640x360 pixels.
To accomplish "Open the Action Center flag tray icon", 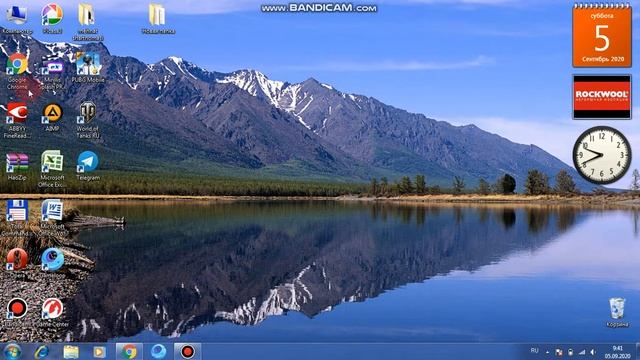I will [x=559, y=352].
